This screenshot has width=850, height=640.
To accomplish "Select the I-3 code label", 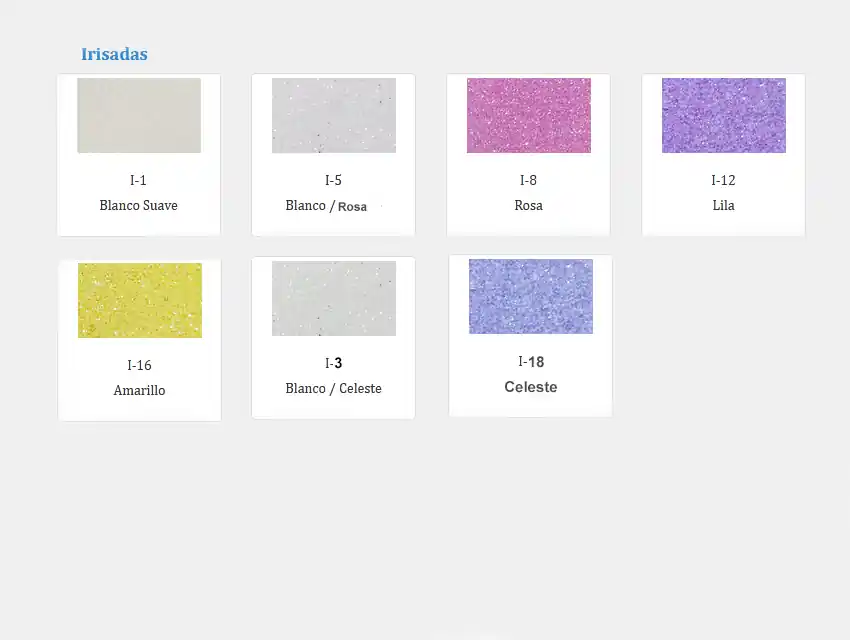I will (333, 364).
